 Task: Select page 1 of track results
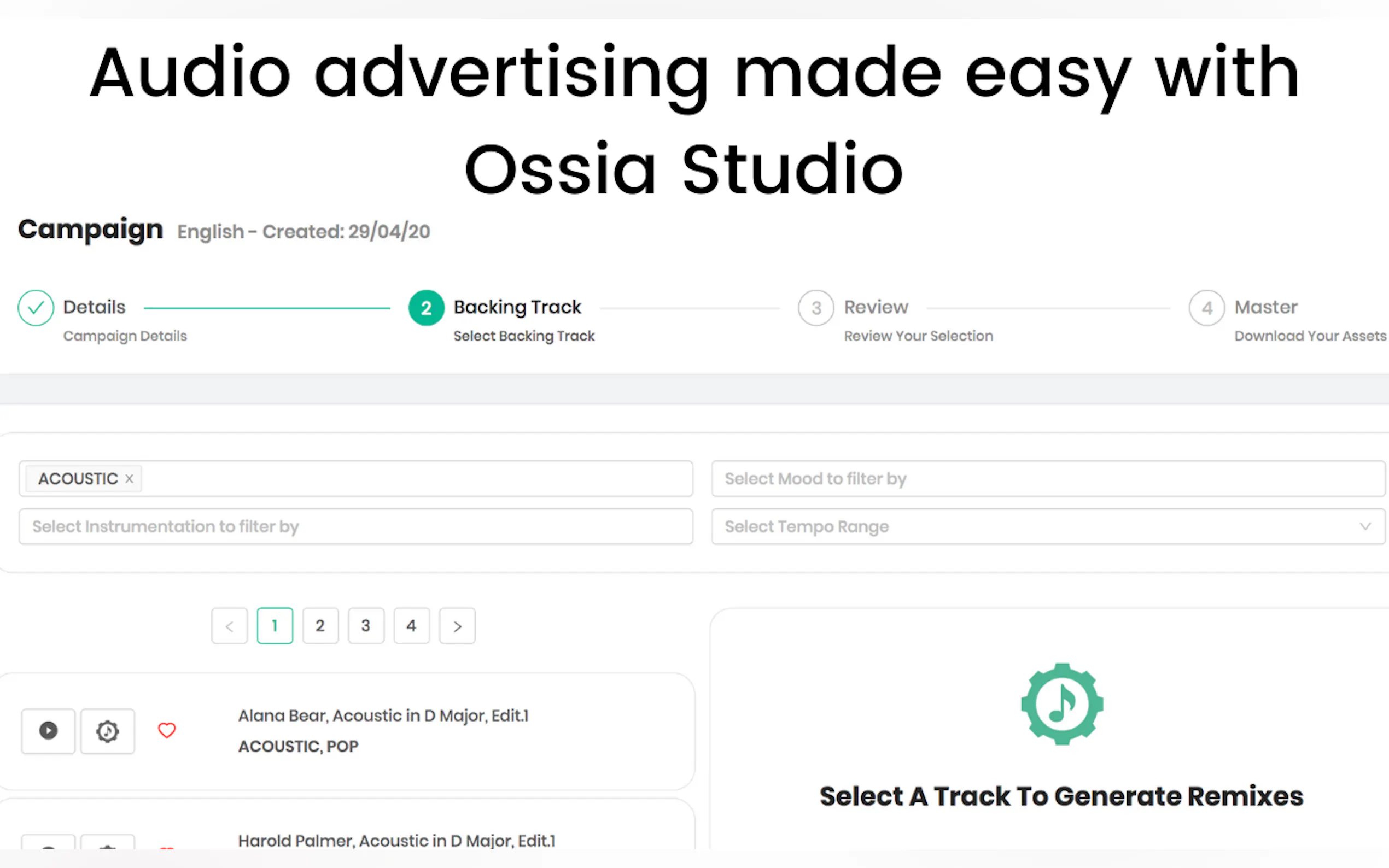click(275, 626)
